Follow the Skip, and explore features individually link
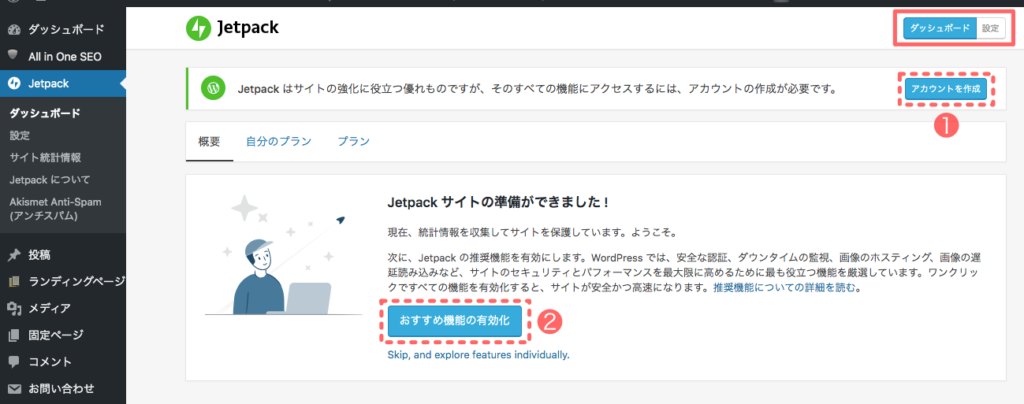The width and height of the screenshot is (1024, 404). pos(478,355)
